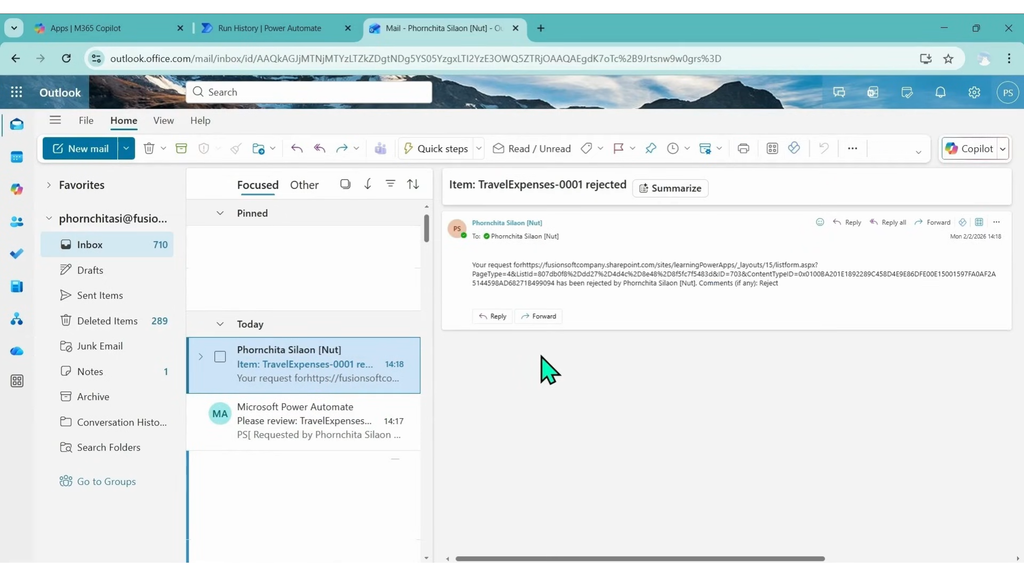Click the reading pane horizontal scrollbar
Screen dimensions: 1024x576
pyautogui.click(x=640, y=558)
